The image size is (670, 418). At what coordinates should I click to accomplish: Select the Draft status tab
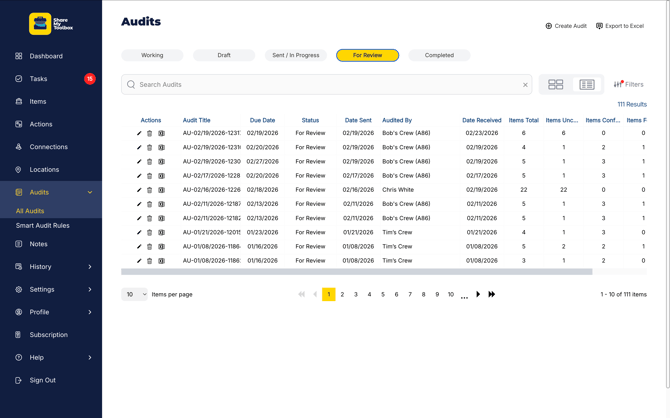click(x=224, y=55)
